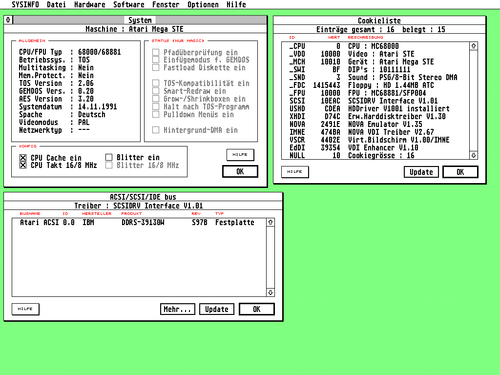This screenshot has height=375, width=500.
Task: Click Update in the Cookieliste window
Action: 421,172
